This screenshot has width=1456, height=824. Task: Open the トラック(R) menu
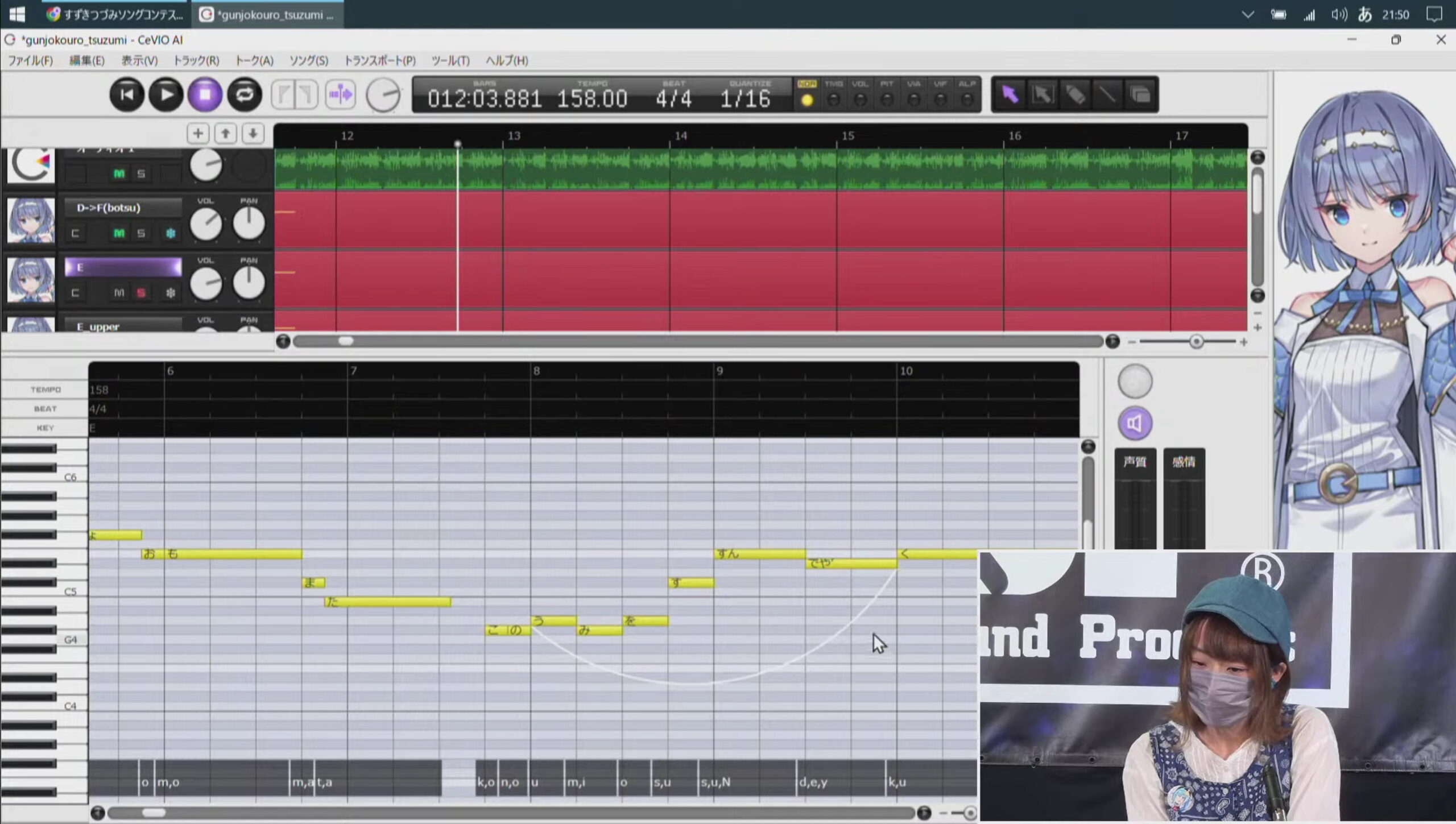196,60
